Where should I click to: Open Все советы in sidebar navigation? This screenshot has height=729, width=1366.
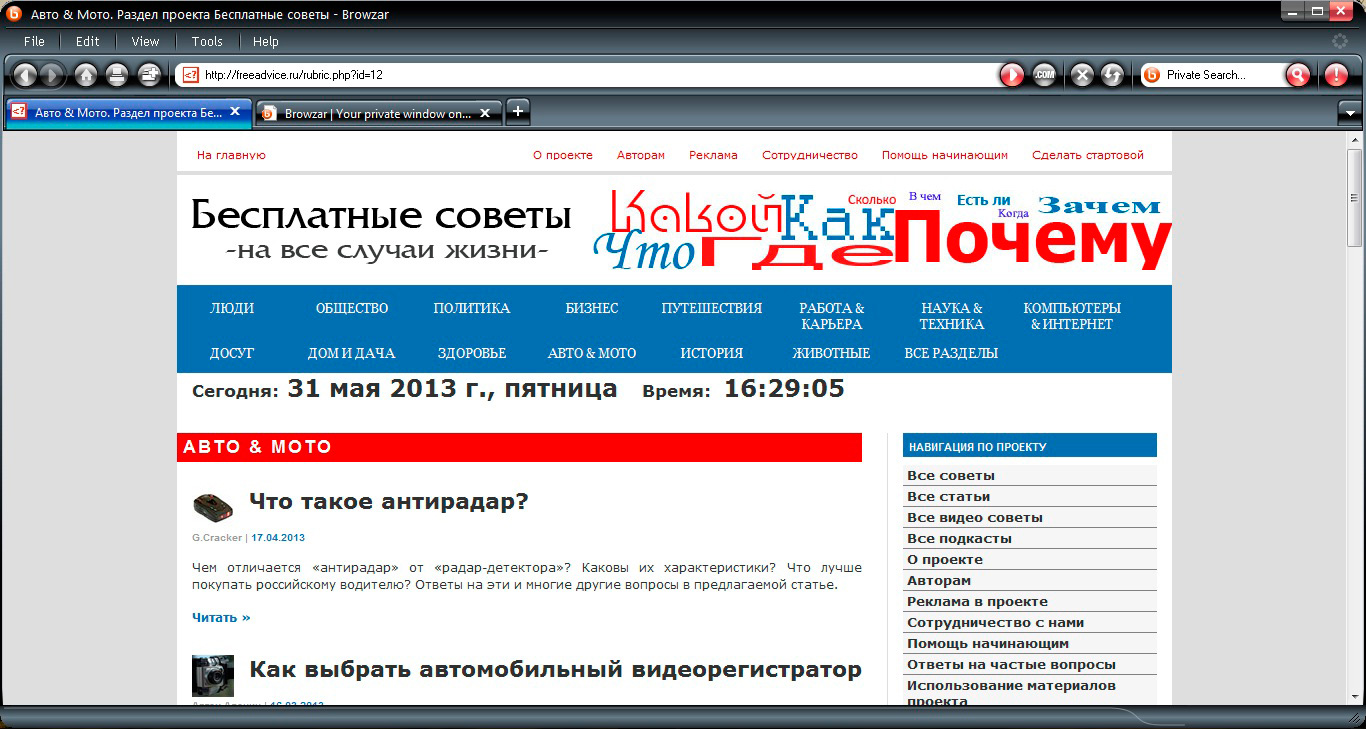(x=951, y=476)
